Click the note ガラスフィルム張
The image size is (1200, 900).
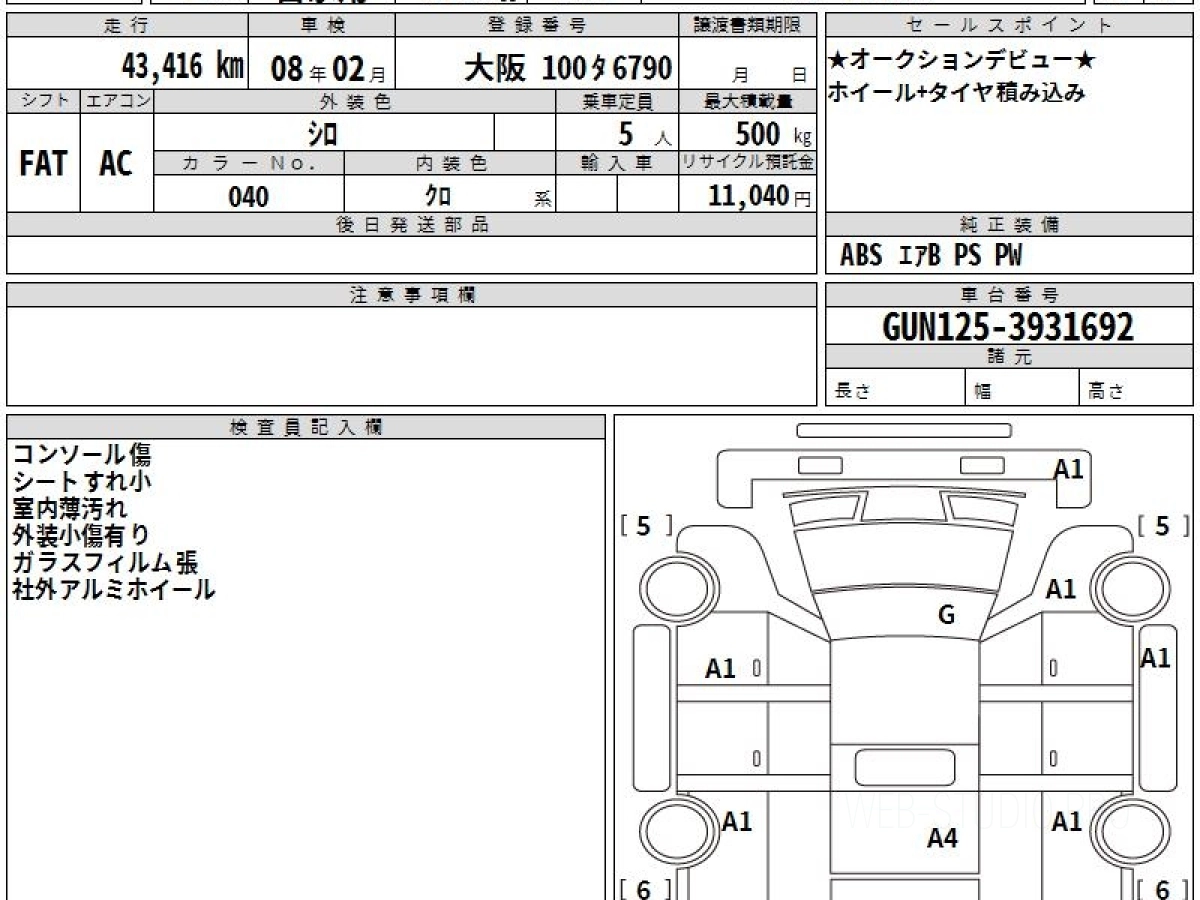105,563
